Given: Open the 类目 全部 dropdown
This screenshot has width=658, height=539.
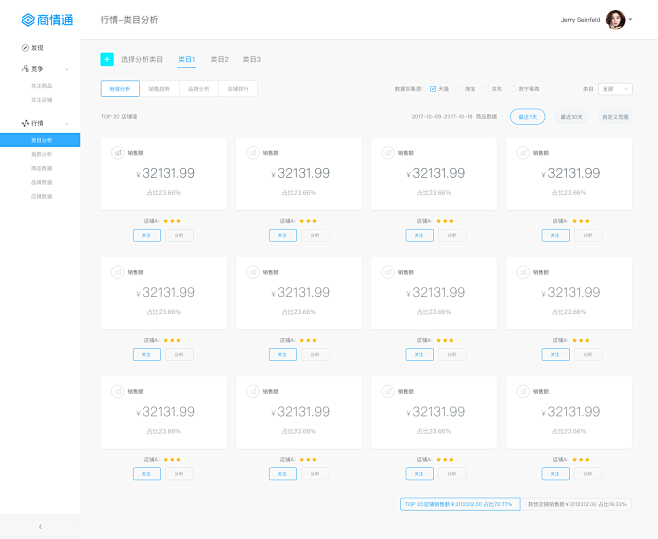Looking at the screenshot, I should (615, 89).
